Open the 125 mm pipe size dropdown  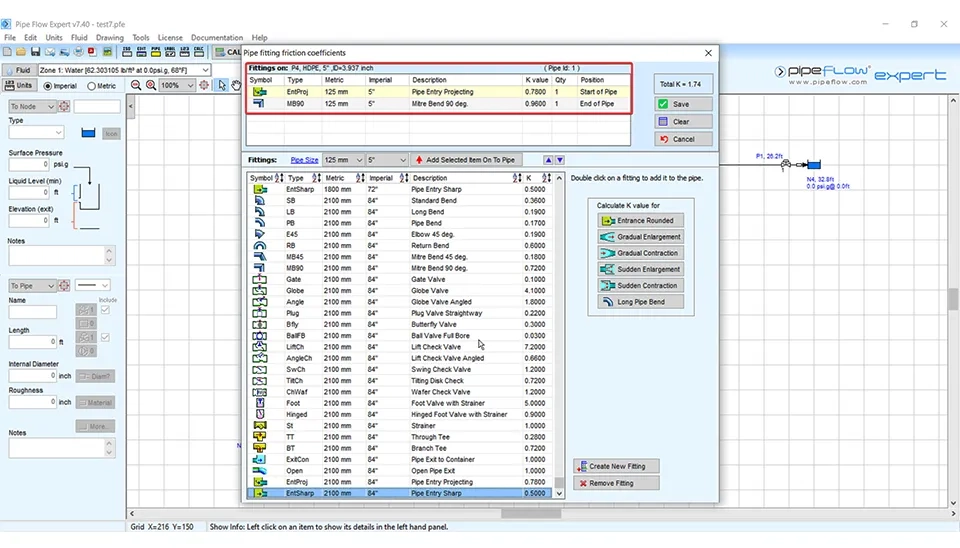click(358, 160)
